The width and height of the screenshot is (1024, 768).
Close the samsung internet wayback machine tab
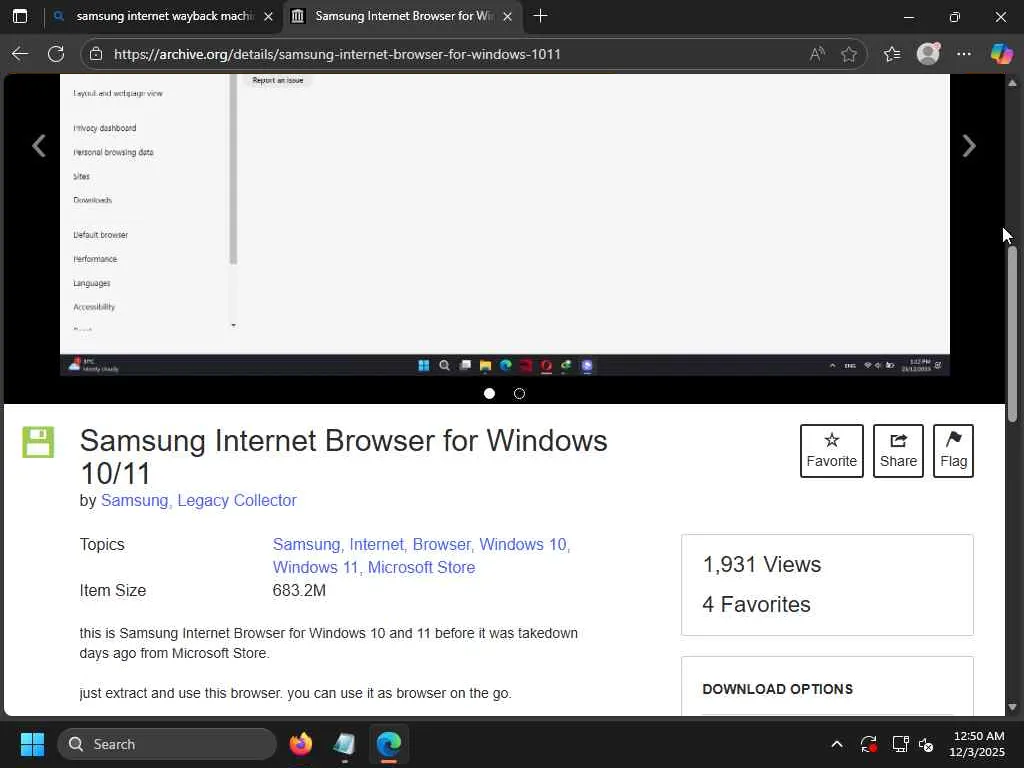268,16
